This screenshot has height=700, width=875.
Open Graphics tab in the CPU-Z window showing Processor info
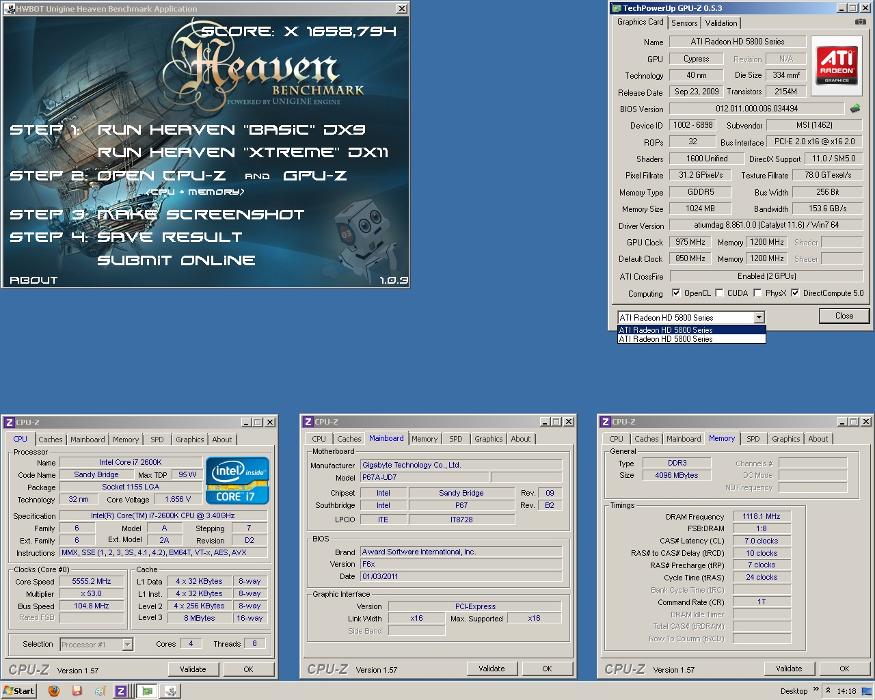click(190, 439)
